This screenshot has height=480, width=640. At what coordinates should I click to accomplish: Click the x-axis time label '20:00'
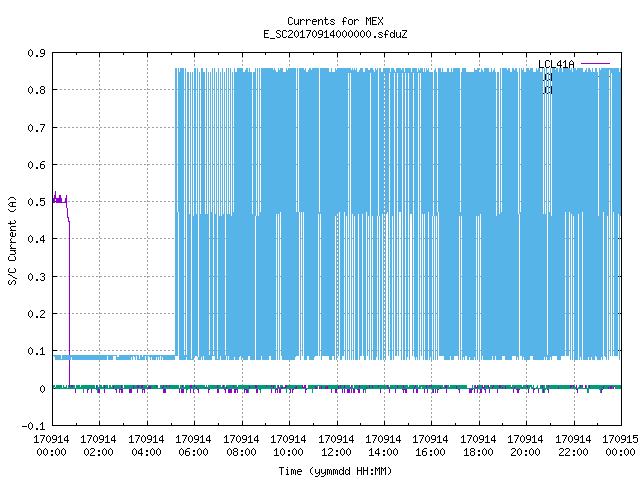[525, 452]
